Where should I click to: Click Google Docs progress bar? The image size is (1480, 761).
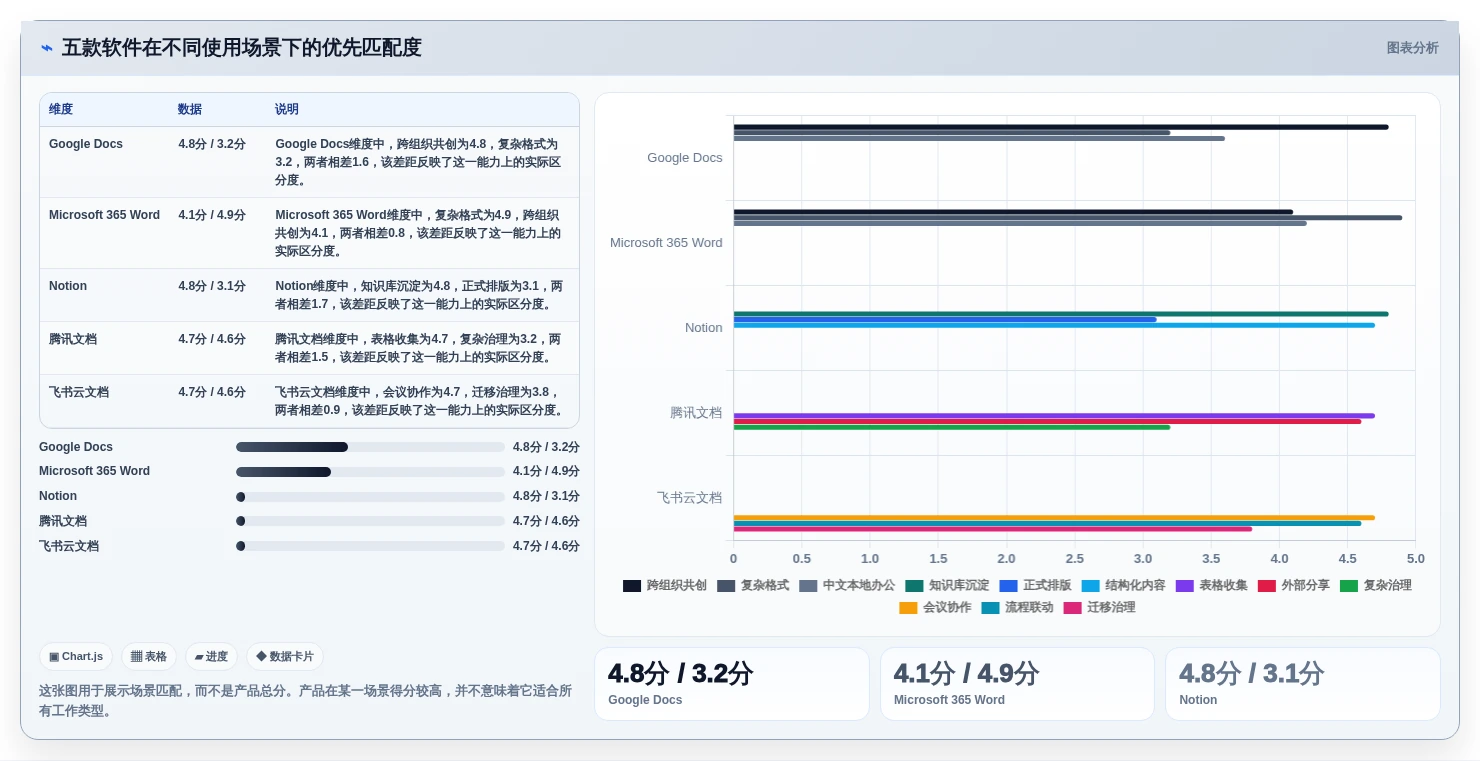tap(370, 447)
